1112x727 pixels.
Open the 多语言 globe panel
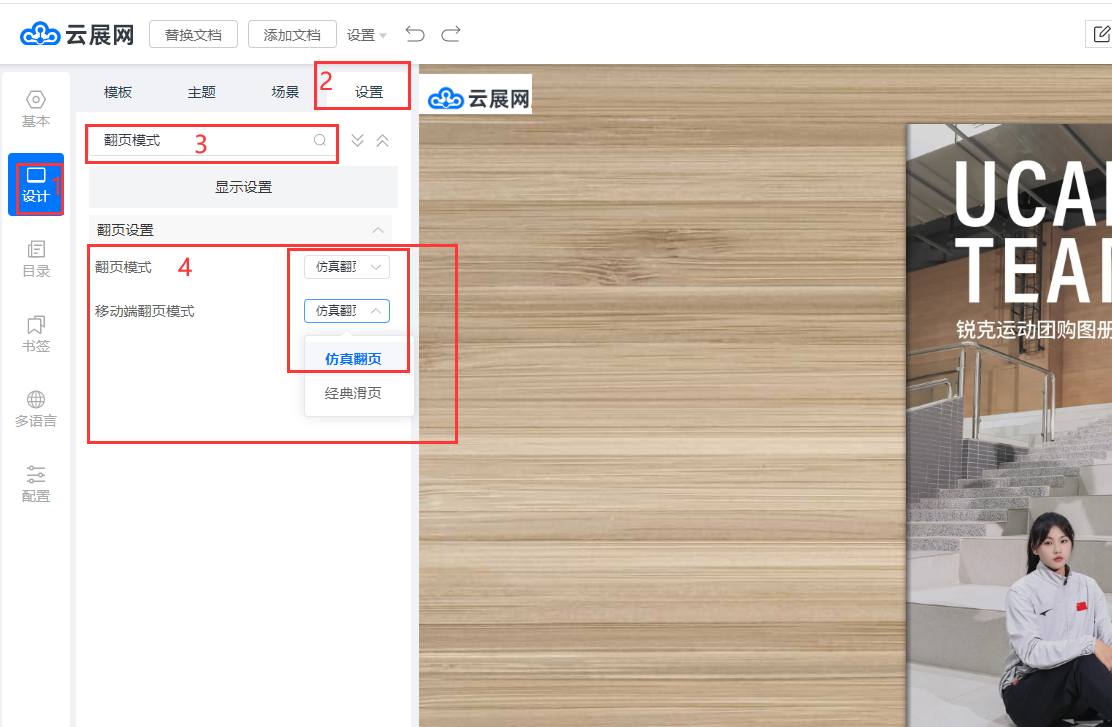[x=36, y=409]
